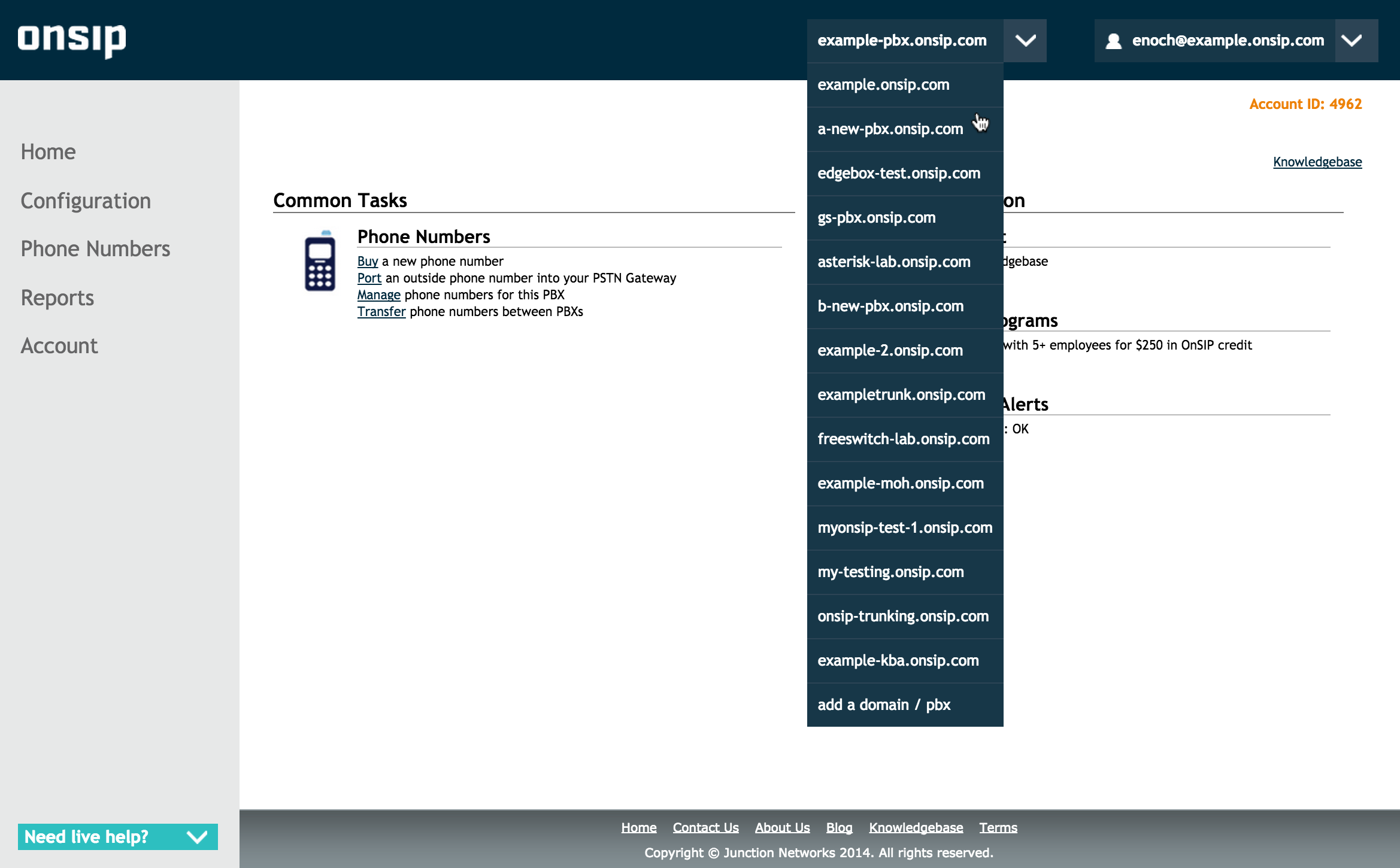Choose add a domain / pbx option

click(x=884, y=705)
